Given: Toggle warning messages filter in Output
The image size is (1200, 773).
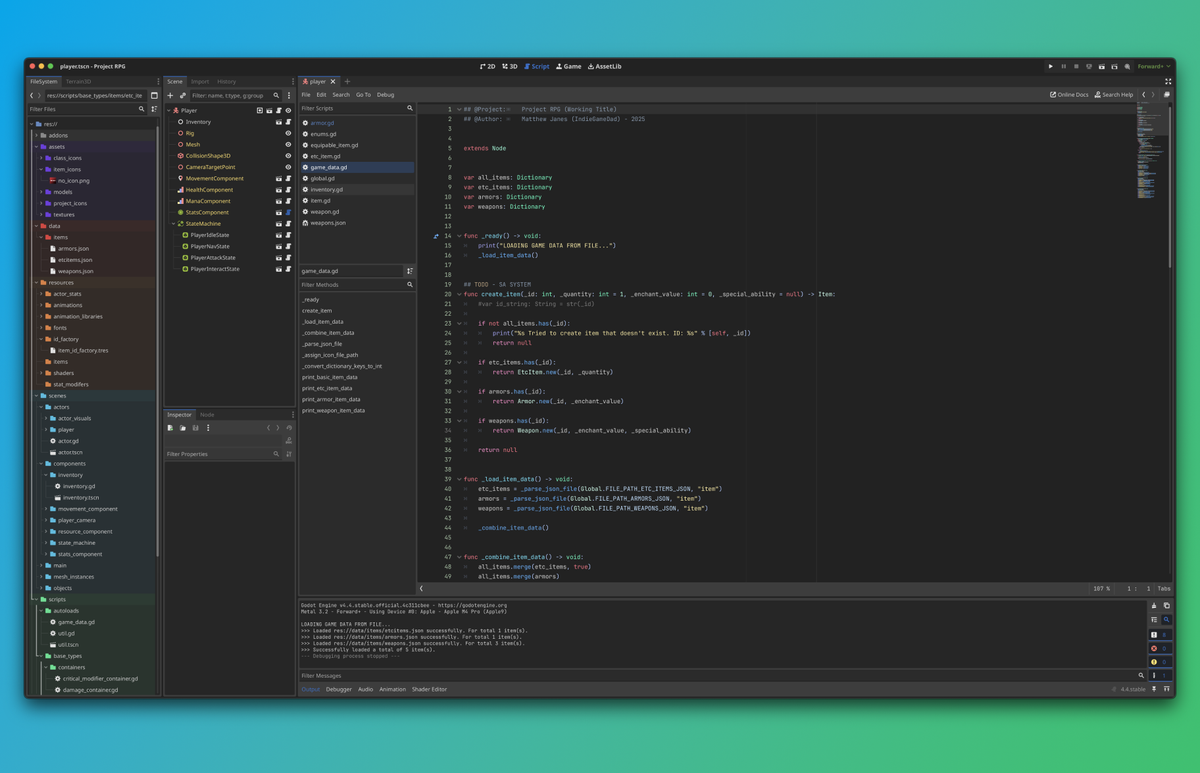Looking at the screenshot, I should click(1160, 662).
